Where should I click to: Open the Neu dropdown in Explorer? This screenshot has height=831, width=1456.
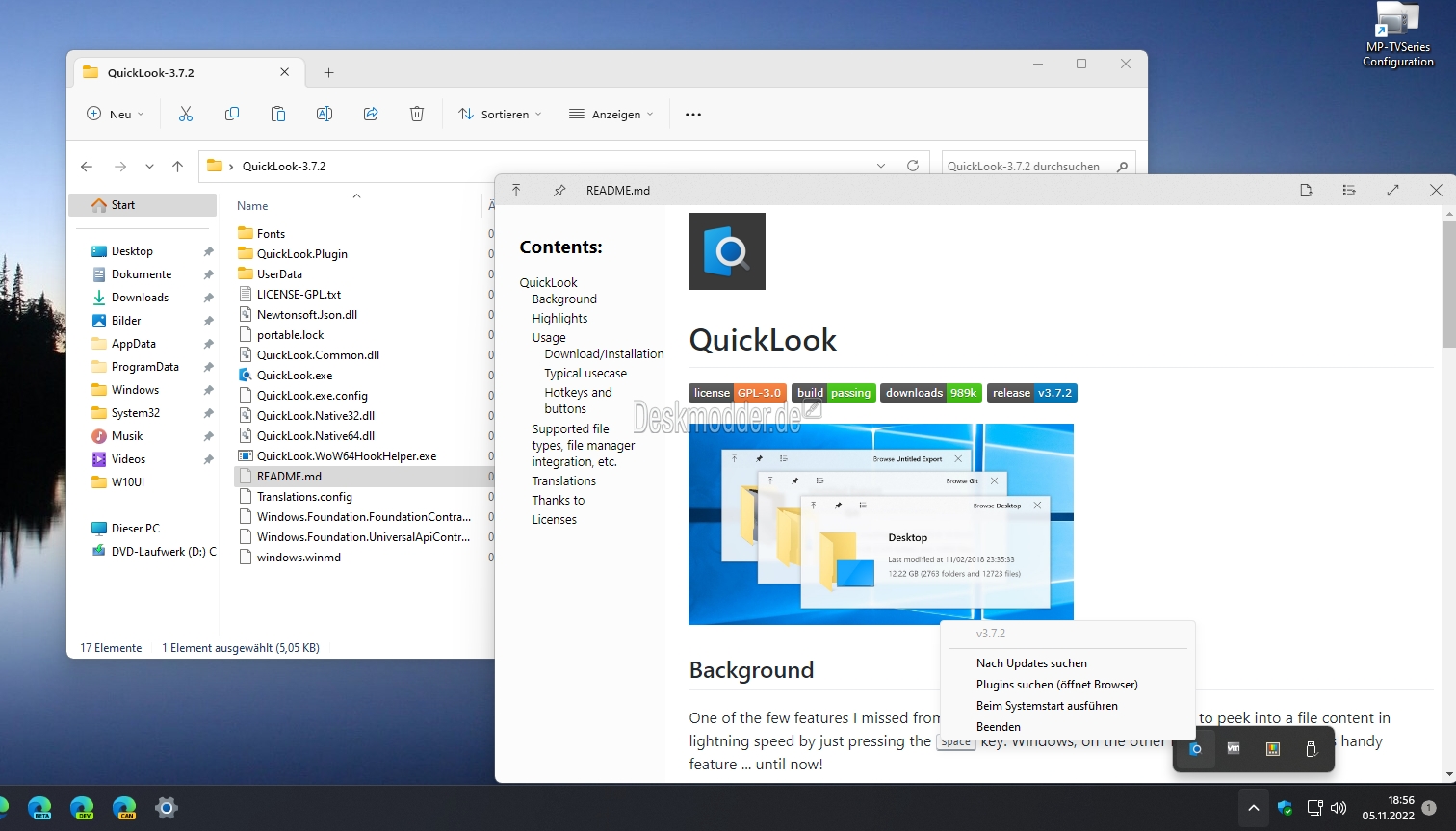pyautogui.click(x=116, y=114)
